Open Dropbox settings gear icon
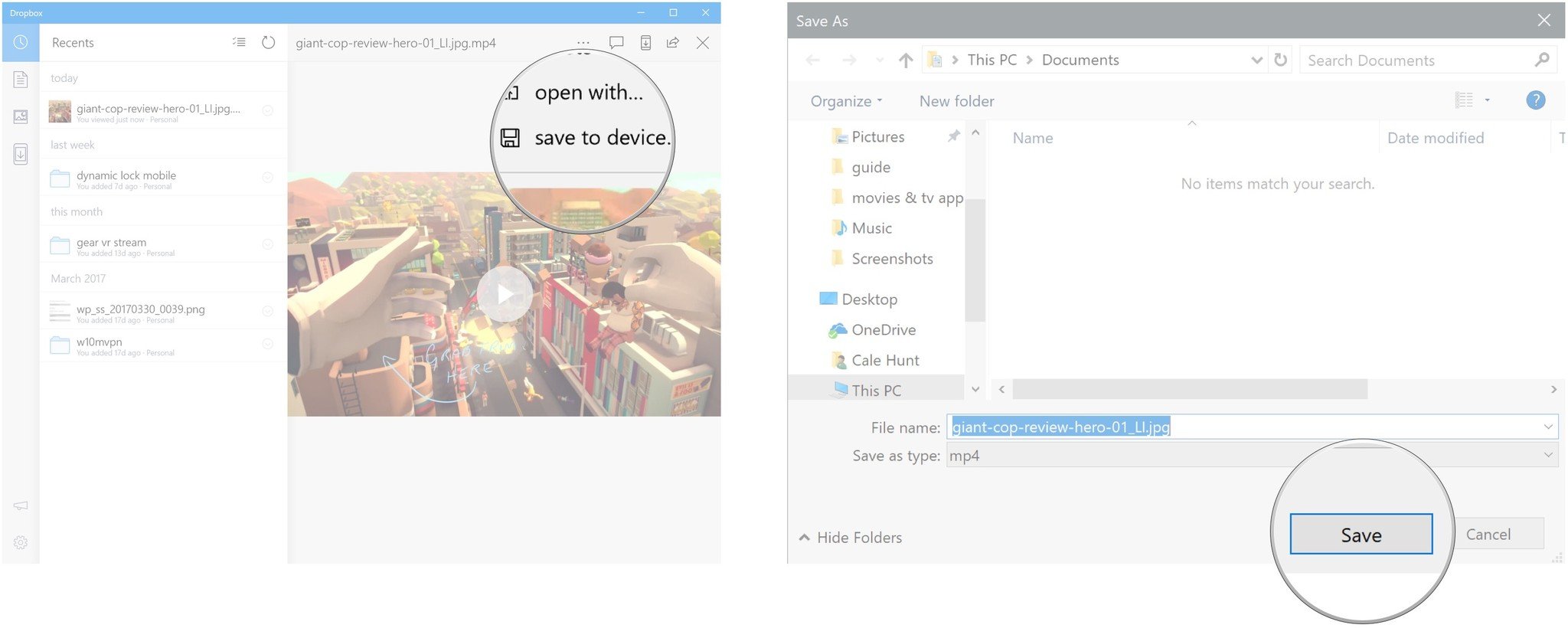 [21, 542]
